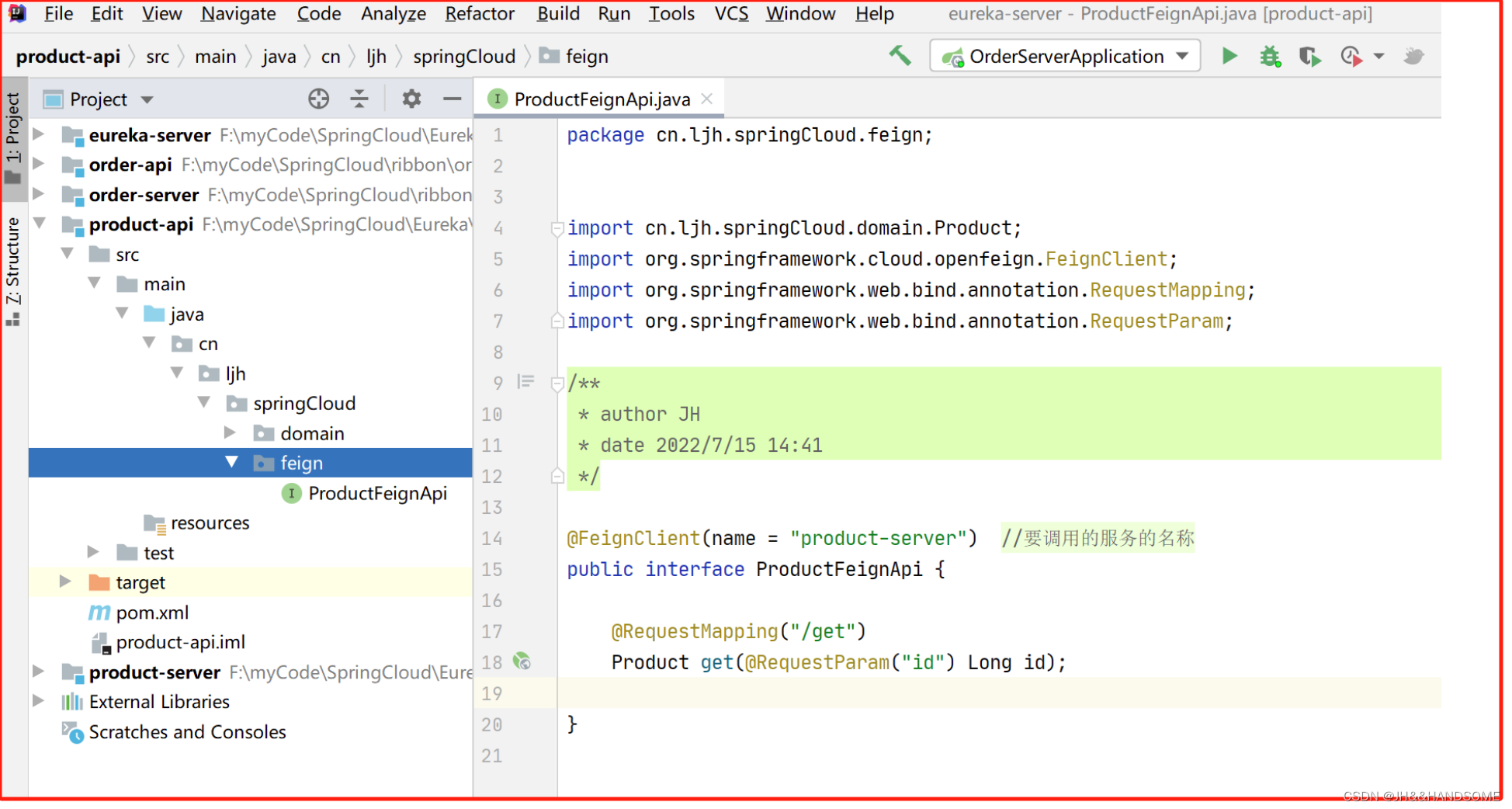1512x809 pixels.
Task: Open the Build menu
Action: (560, 13)
